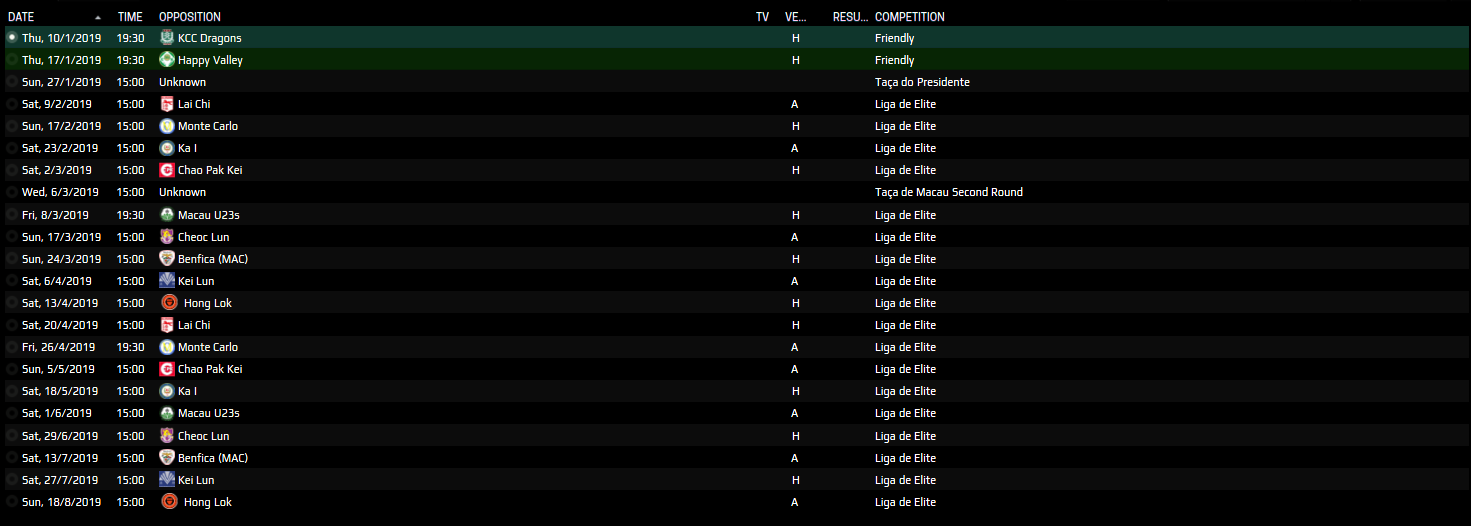
Task: Open Hong Lok name on 18/8/2019 row
Action: click(x=208, y=502)
